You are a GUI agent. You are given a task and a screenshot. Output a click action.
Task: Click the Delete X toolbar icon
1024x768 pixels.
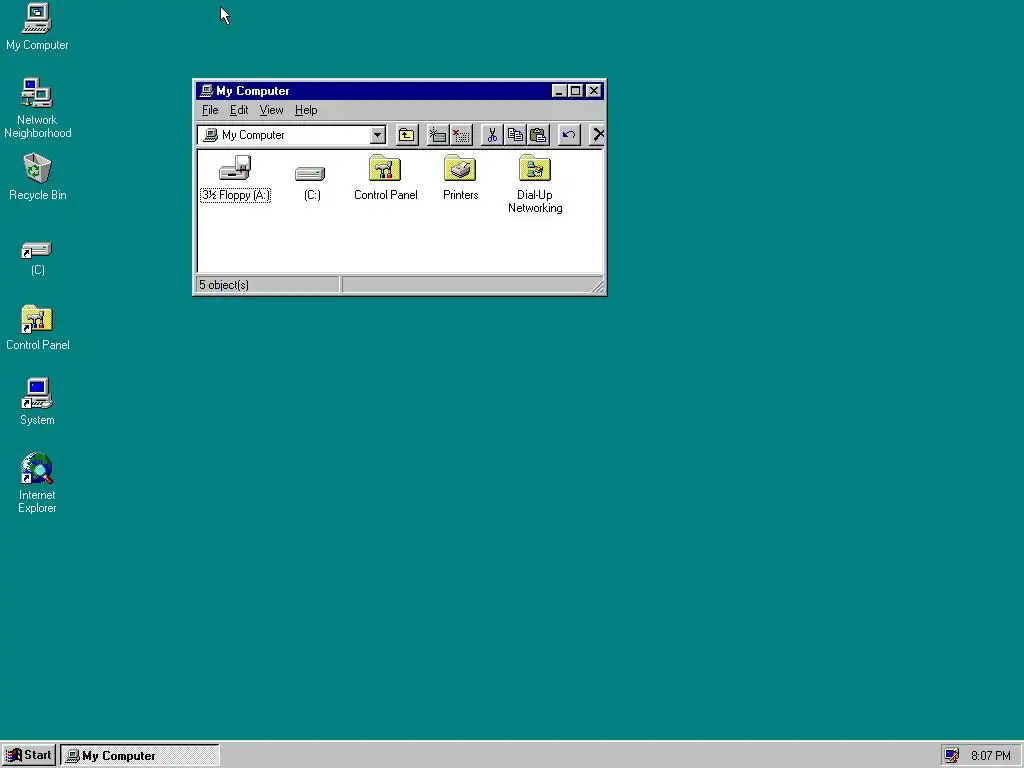point(597,135)
